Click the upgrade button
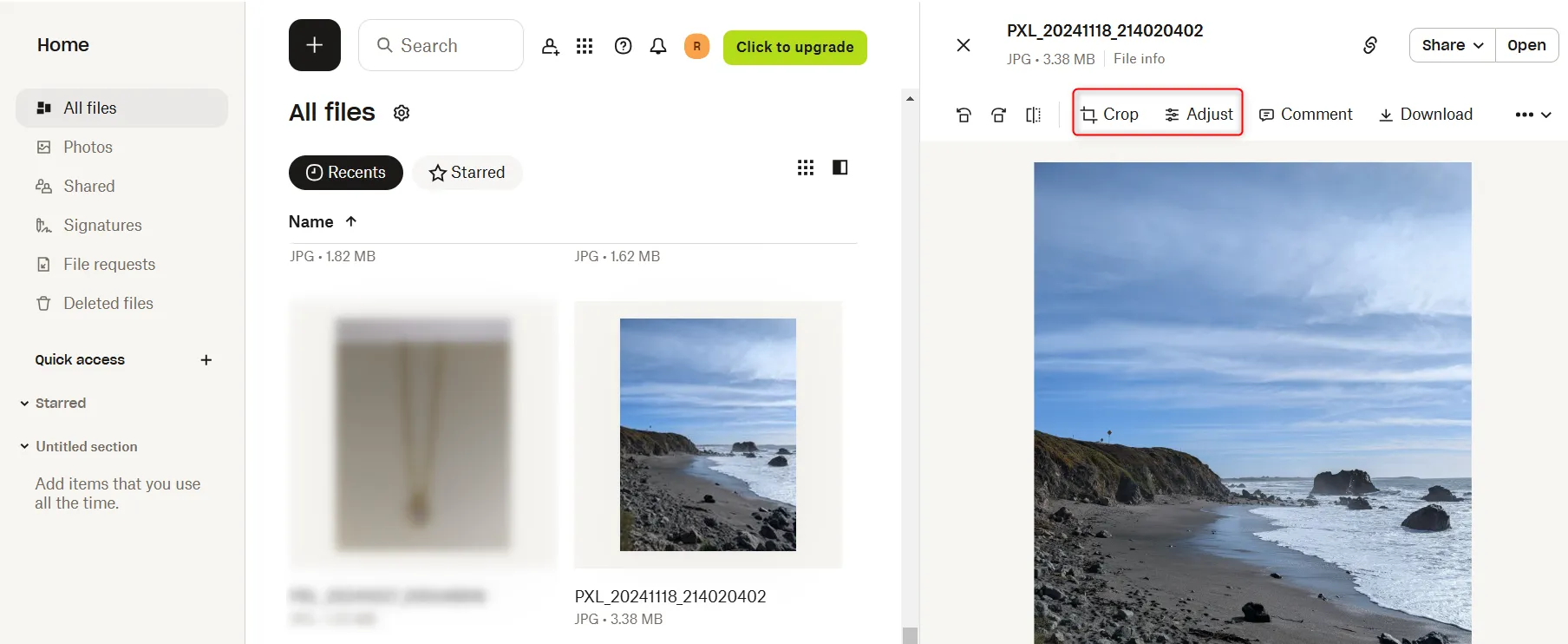This screenshot has width=1568, height=644. tap(795, 47)
